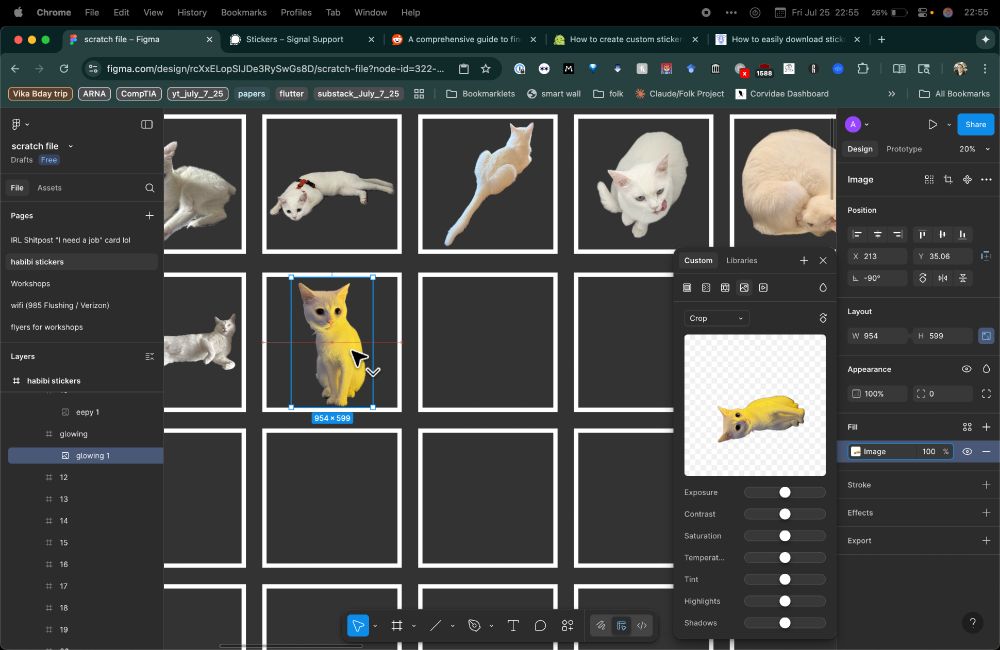
Task: Open the avatar A user dropdown
Action: 857,124
